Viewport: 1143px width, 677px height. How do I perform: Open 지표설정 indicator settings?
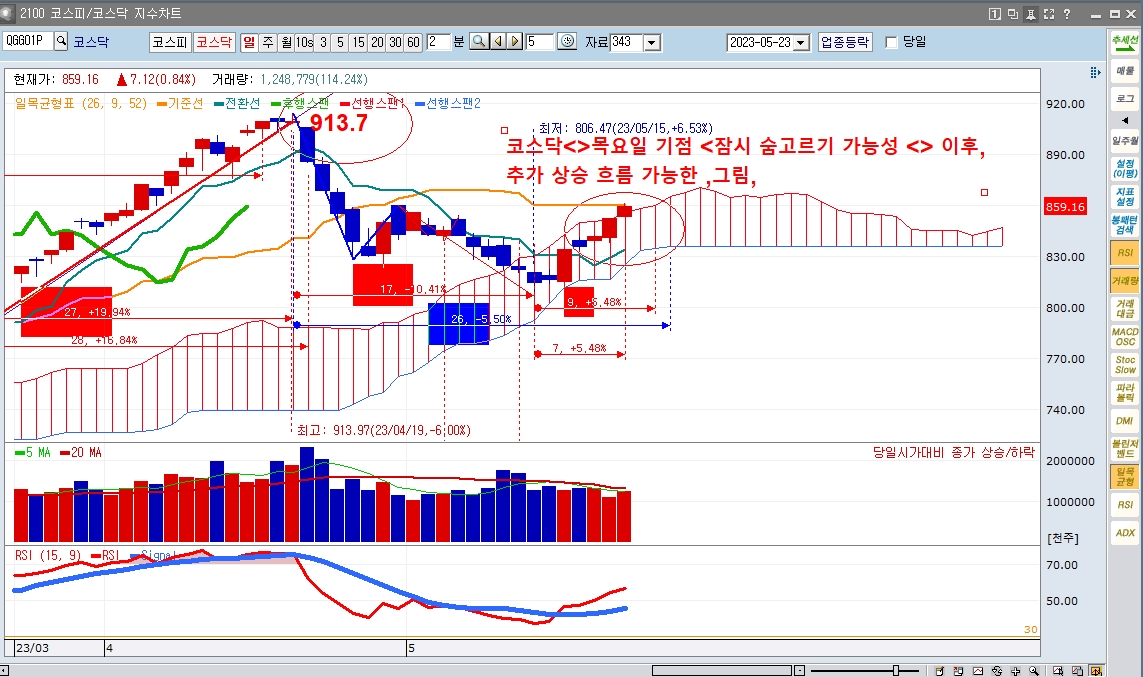[1125, 197]
